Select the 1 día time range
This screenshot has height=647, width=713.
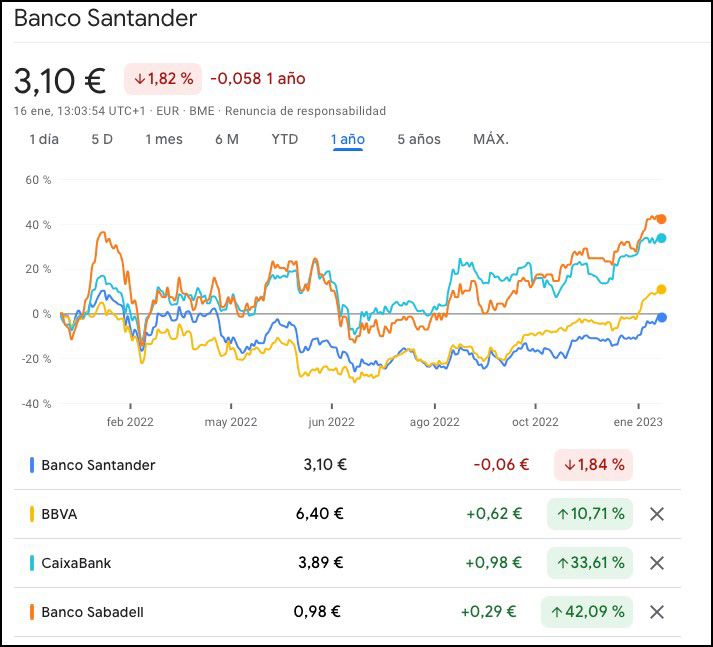[x=44, y=139]
